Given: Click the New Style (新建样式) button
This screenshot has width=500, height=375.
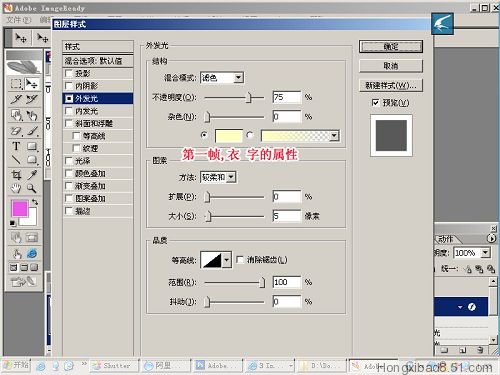Looking at the screenshot, I should 391,85.
